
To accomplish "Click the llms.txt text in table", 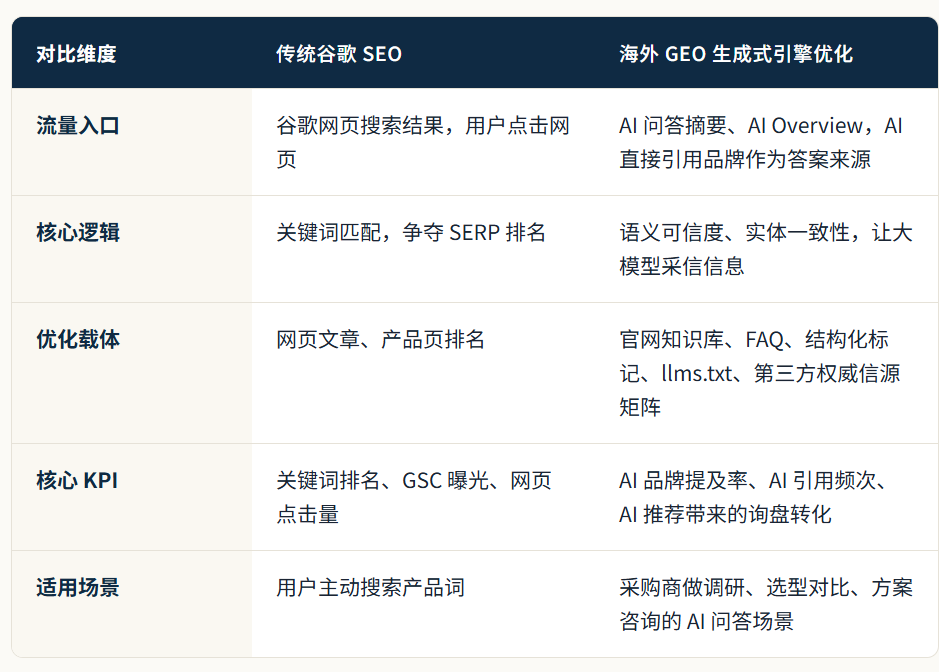I will pos(697,374).
